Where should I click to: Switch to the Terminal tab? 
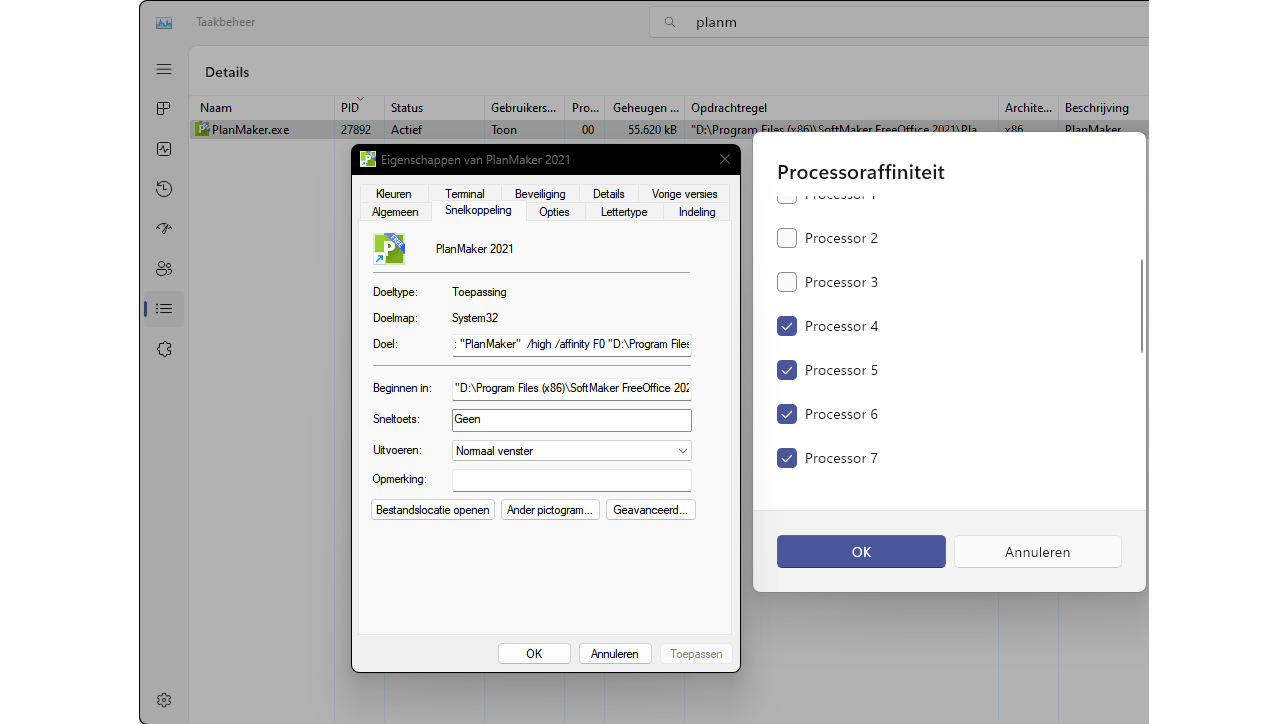(465, 194)
